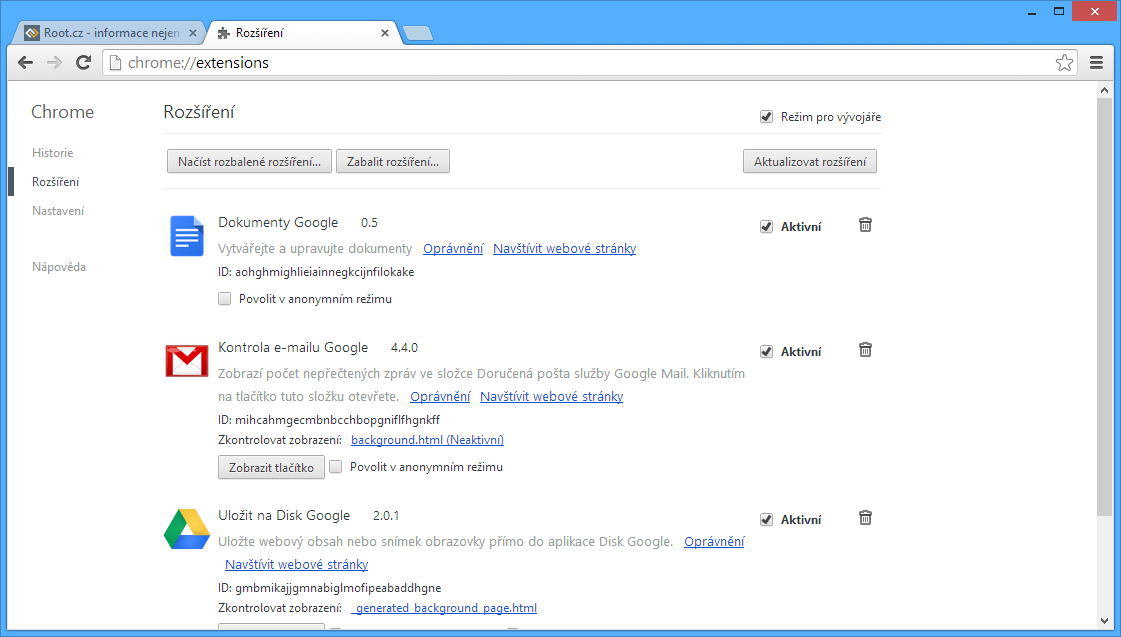The width and height of the screenshot is (1121, 637).
Task: Open Historie in the sidebar
Action: [x=53, y=153]
